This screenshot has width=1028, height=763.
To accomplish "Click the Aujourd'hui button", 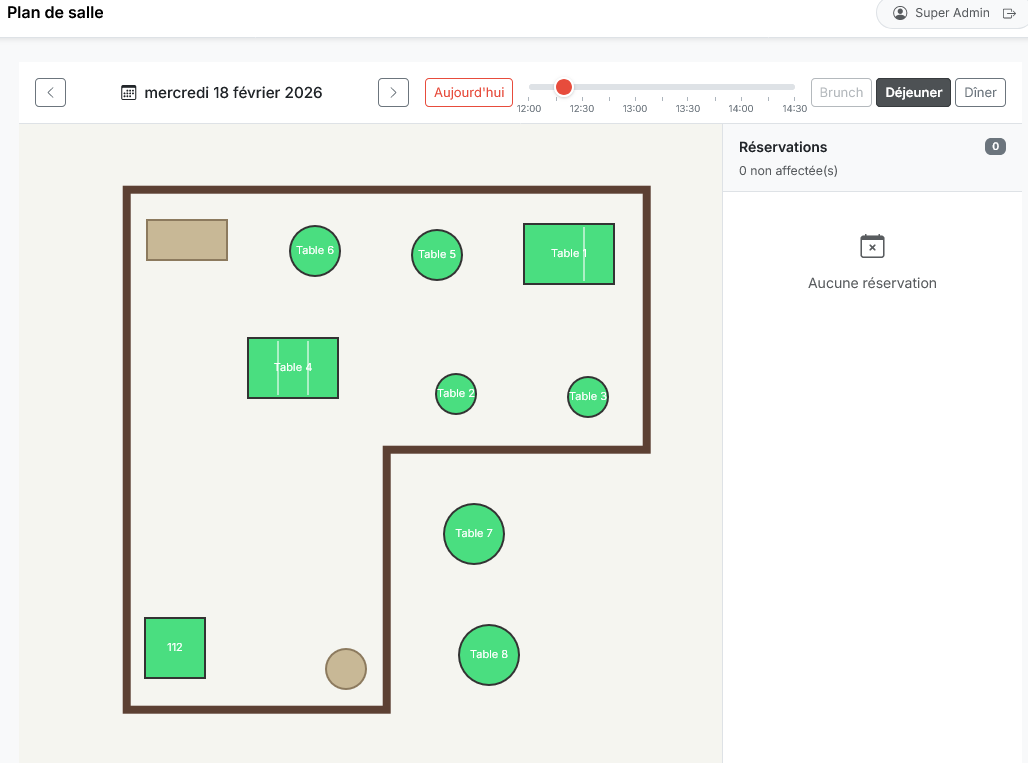I will tap(468, 91).
